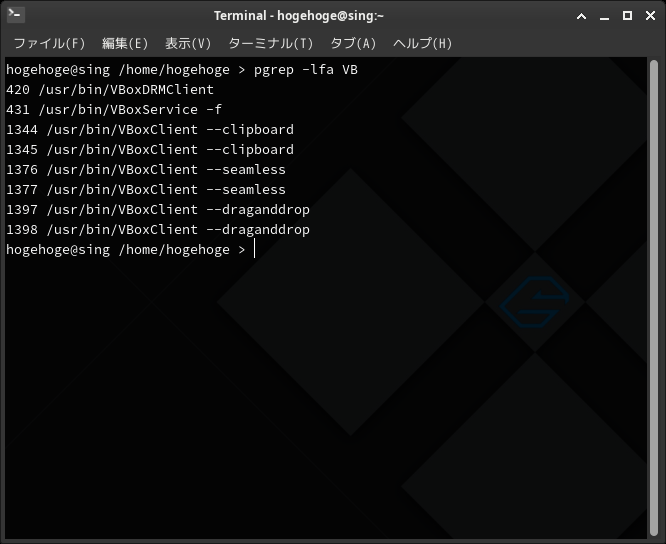Click the line with PID 1397 draganddrop

pyautogui.click(x=158, y=209)
